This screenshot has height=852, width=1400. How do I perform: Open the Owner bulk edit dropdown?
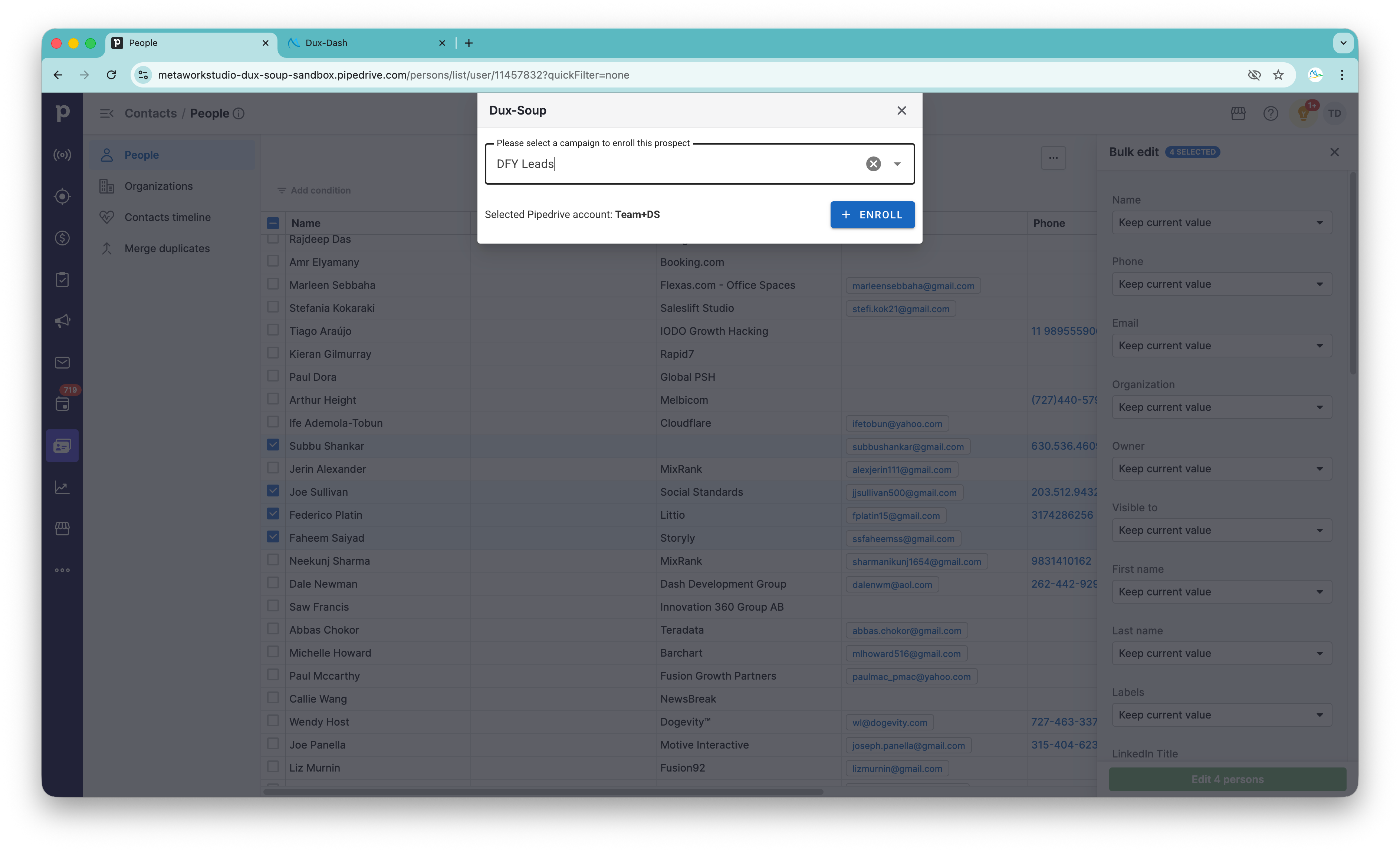pyautogui.click(x=1222, y=469)
